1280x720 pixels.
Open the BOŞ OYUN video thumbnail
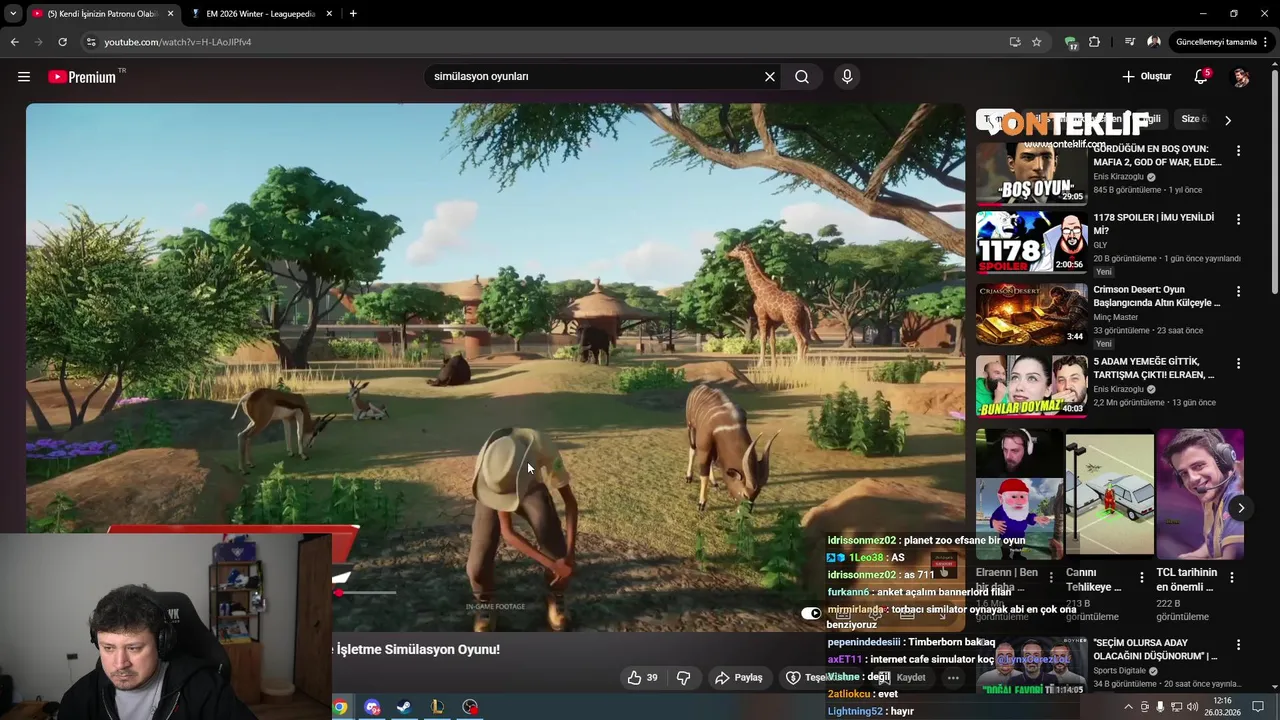tap(1031, 174)
